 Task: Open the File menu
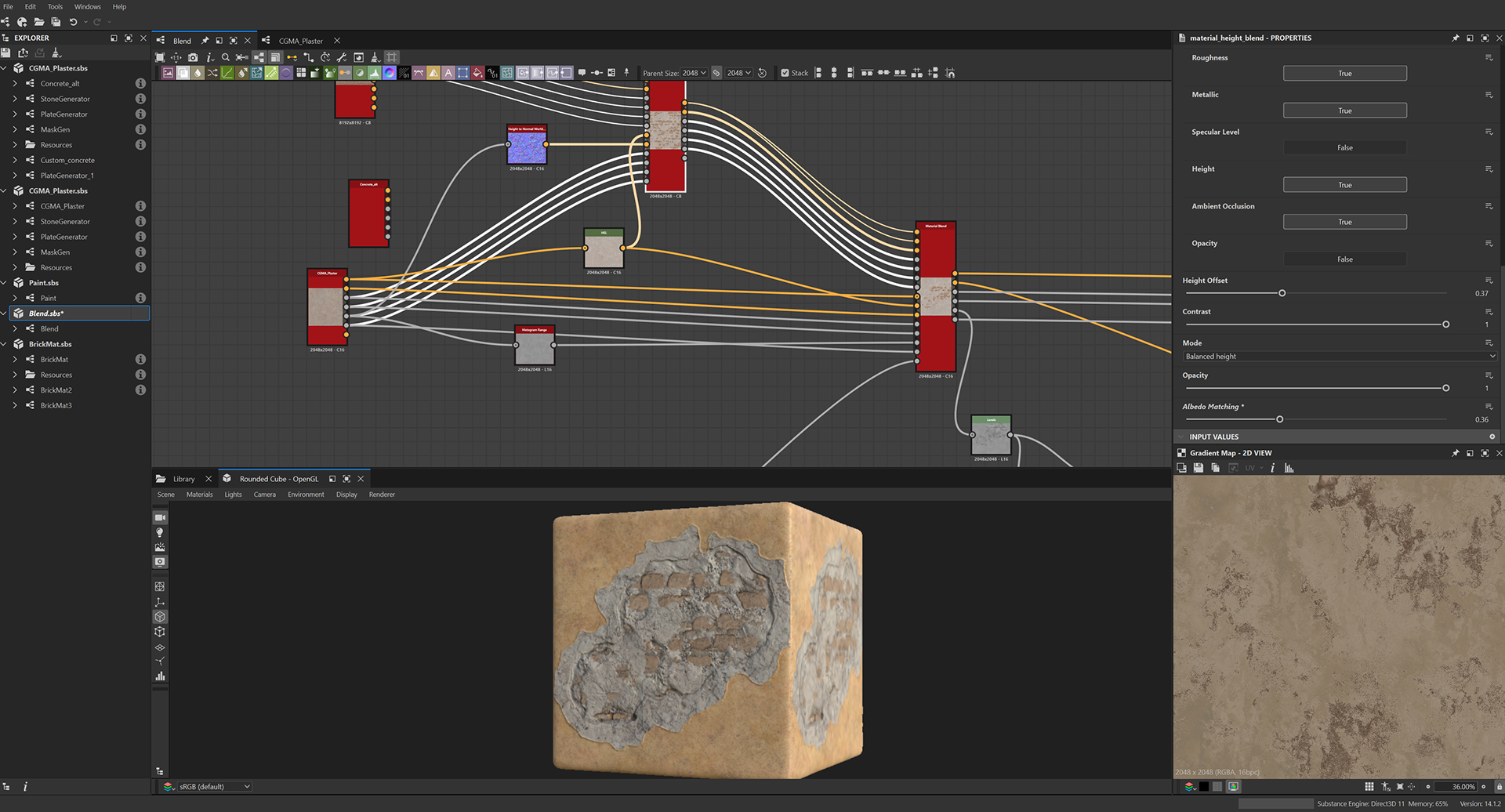(8, 6)
